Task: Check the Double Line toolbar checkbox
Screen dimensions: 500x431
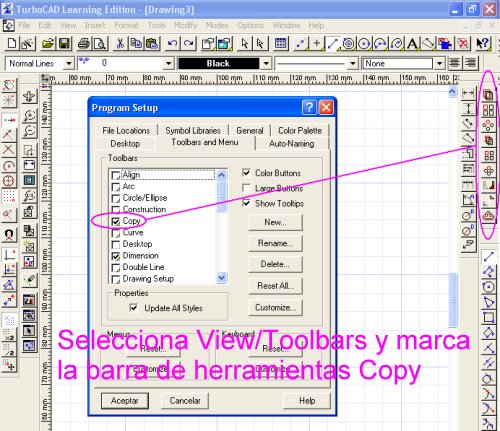Action: pos(116,267)
